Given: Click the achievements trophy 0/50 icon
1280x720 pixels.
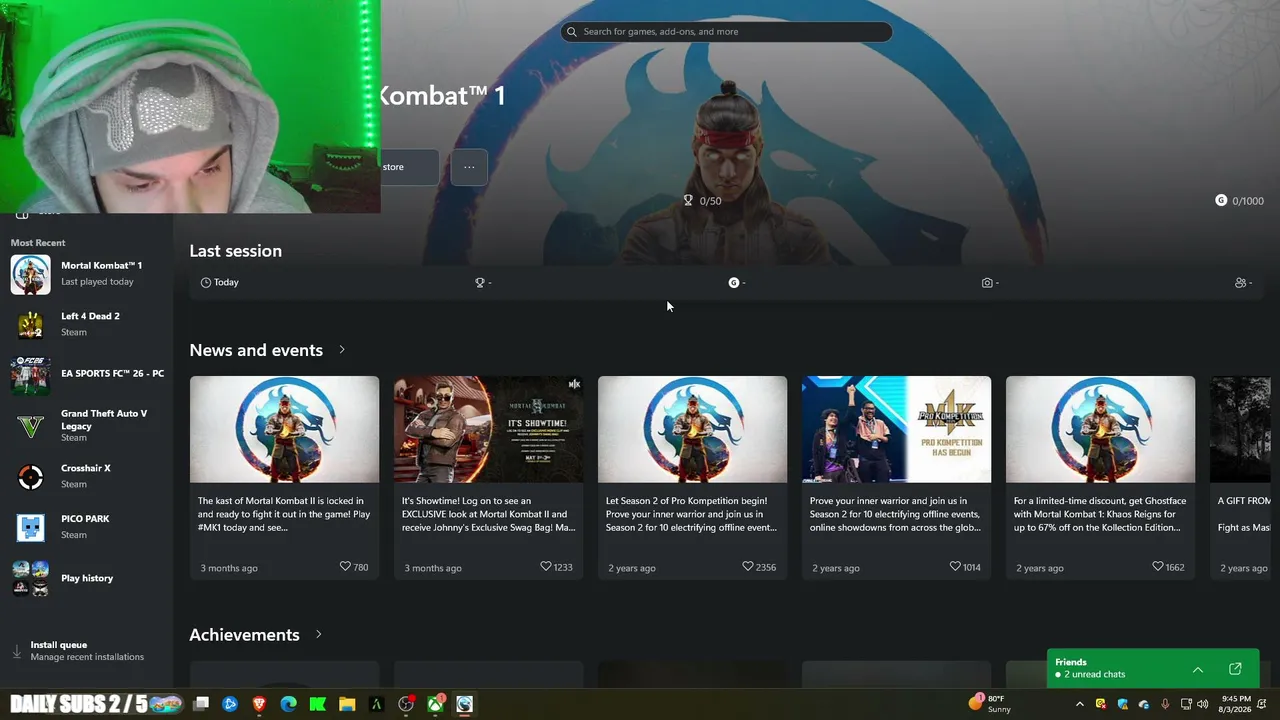Looking at the screenshot, I should coord(688,201).
